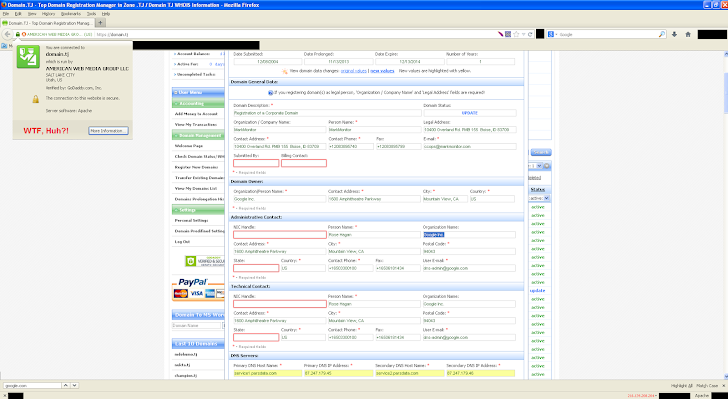The width and height of the screenshot is (728, 399).
Task: Open the Help menu
Action: [106, 14]
